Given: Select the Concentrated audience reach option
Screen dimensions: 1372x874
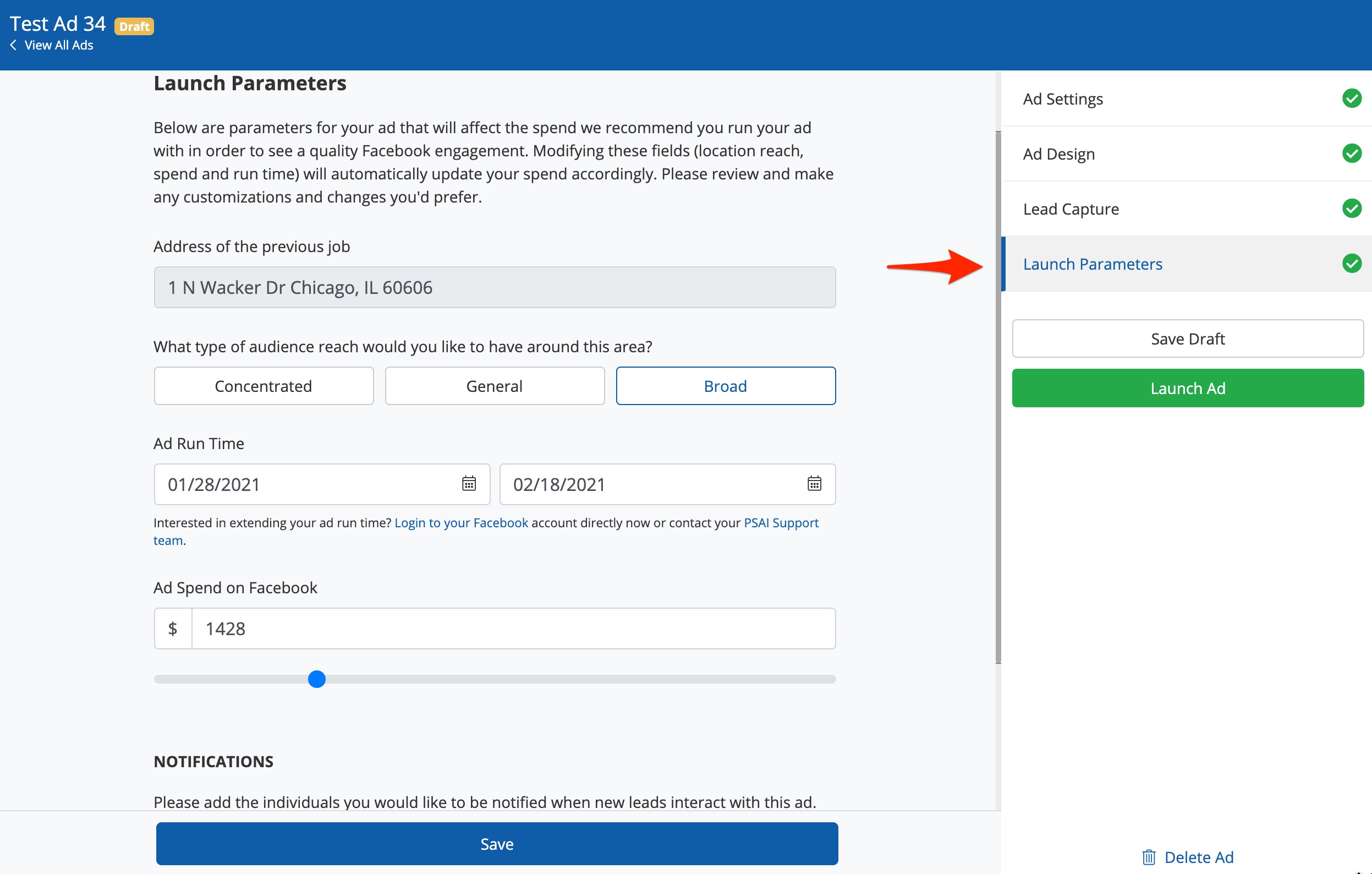Looking at the screenshot, I should click(263, 385).
